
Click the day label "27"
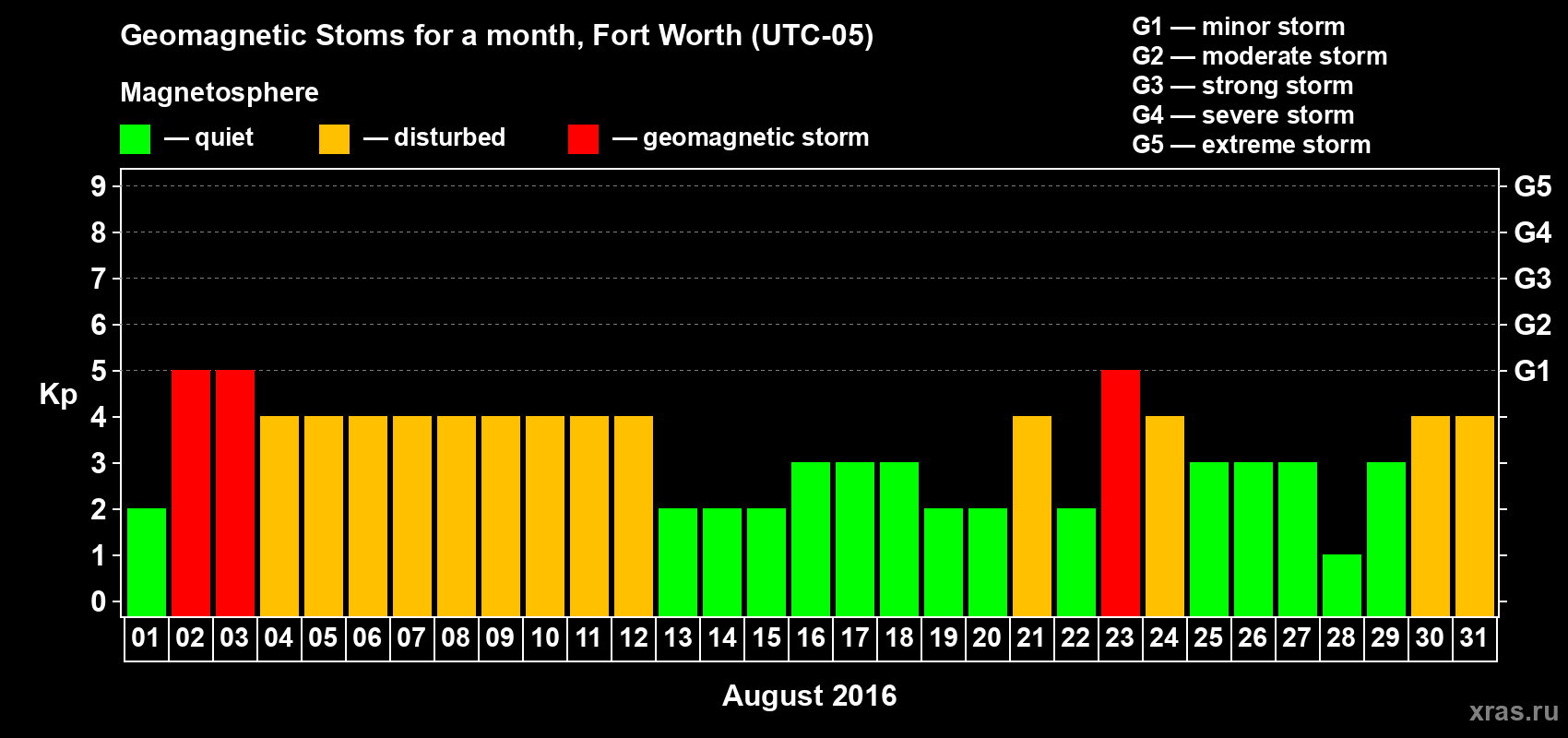[x=1297, y=637]
